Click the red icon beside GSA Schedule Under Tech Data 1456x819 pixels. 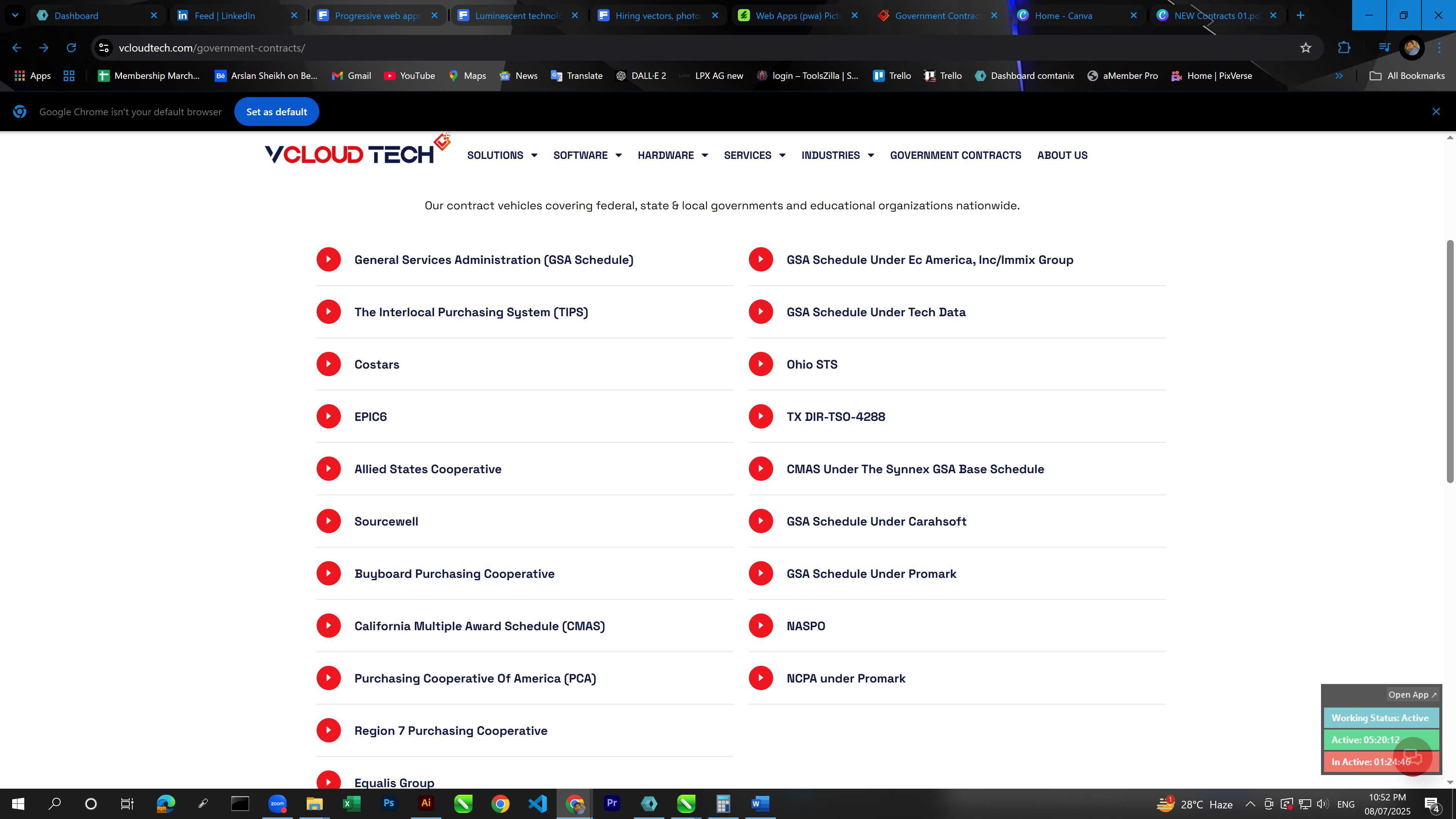click(x=761, y=312)
